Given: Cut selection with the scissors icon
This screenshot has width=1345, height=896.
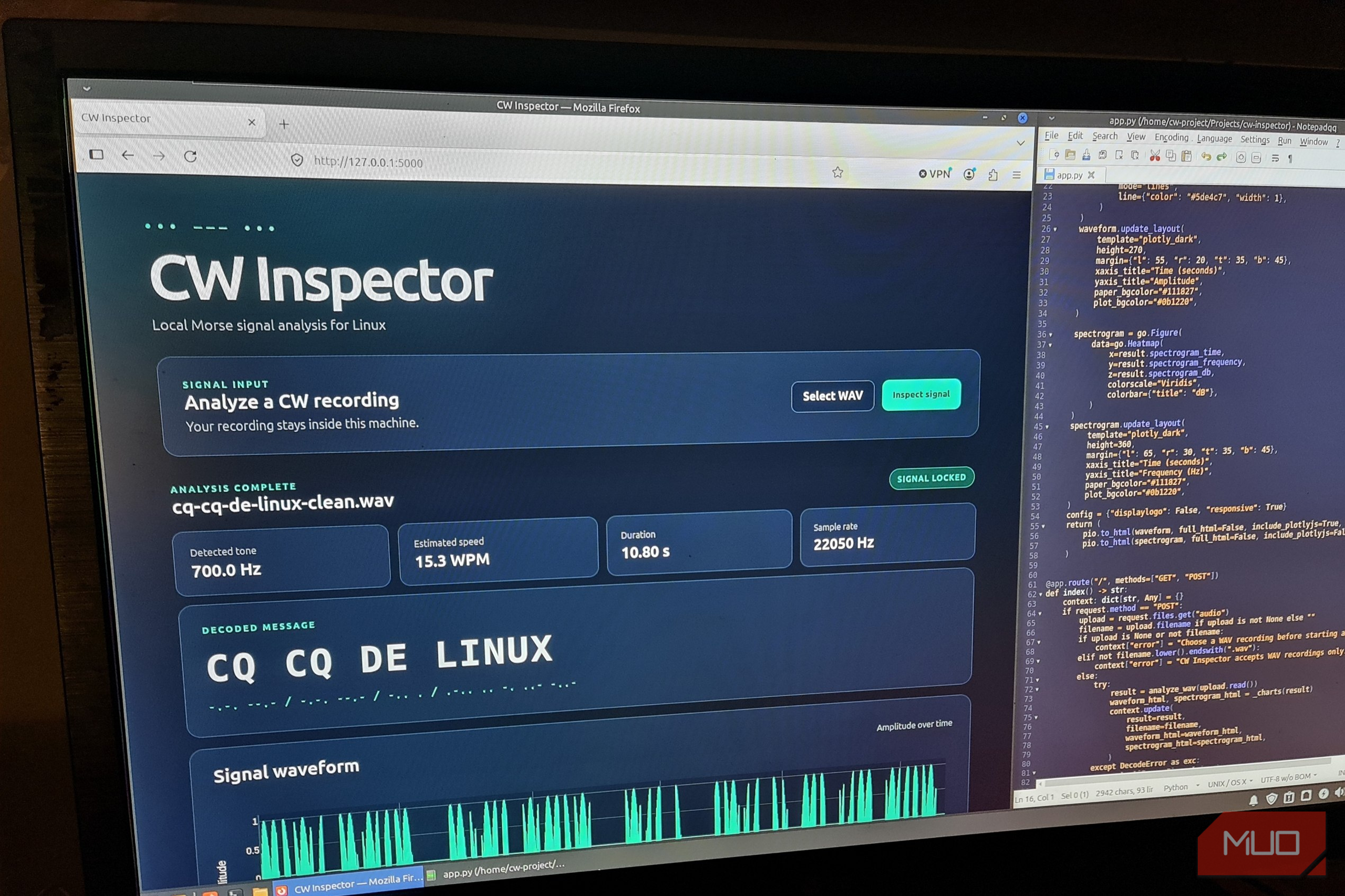Looking at the screenshot, I should 1155,156.
